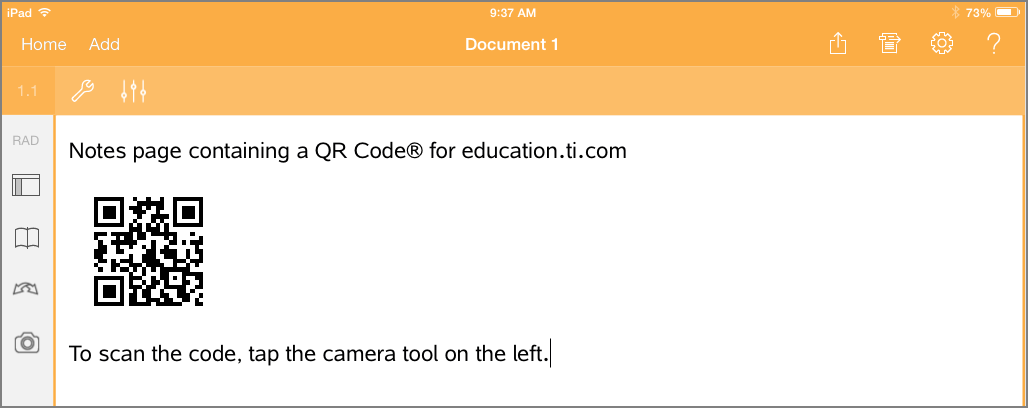
Task: Tap Add to insert a new page
Action: click(104, 44)
